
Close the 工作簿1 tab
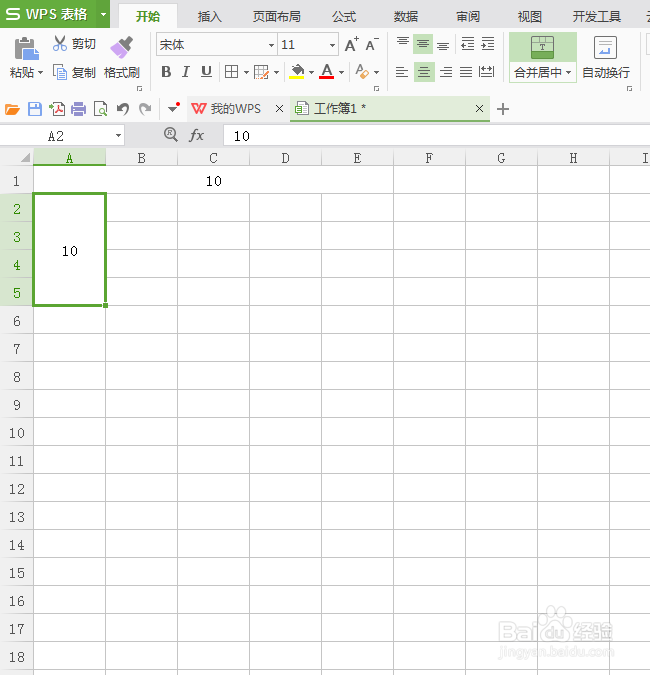479,108
